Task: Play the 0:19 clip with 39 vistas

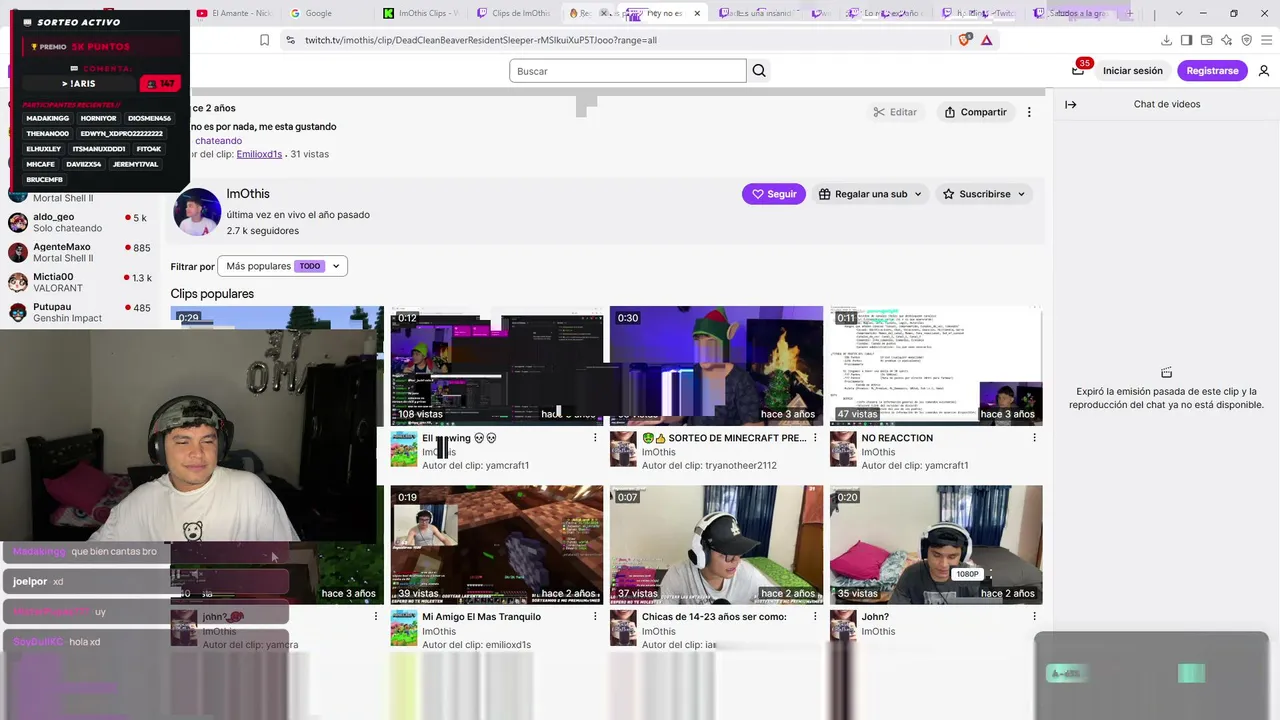Action: (497, 545)
